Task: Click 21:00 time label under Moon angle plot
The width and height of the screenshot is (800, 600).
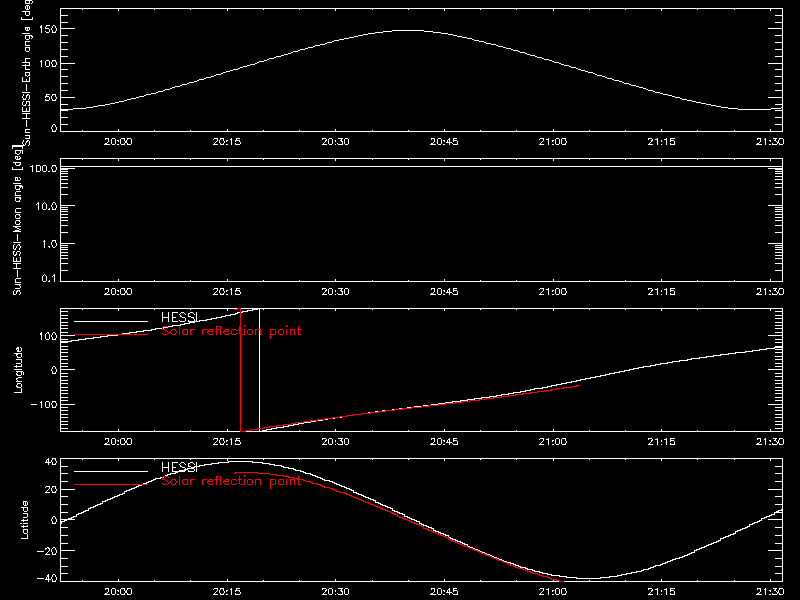Action: point(553,291)
